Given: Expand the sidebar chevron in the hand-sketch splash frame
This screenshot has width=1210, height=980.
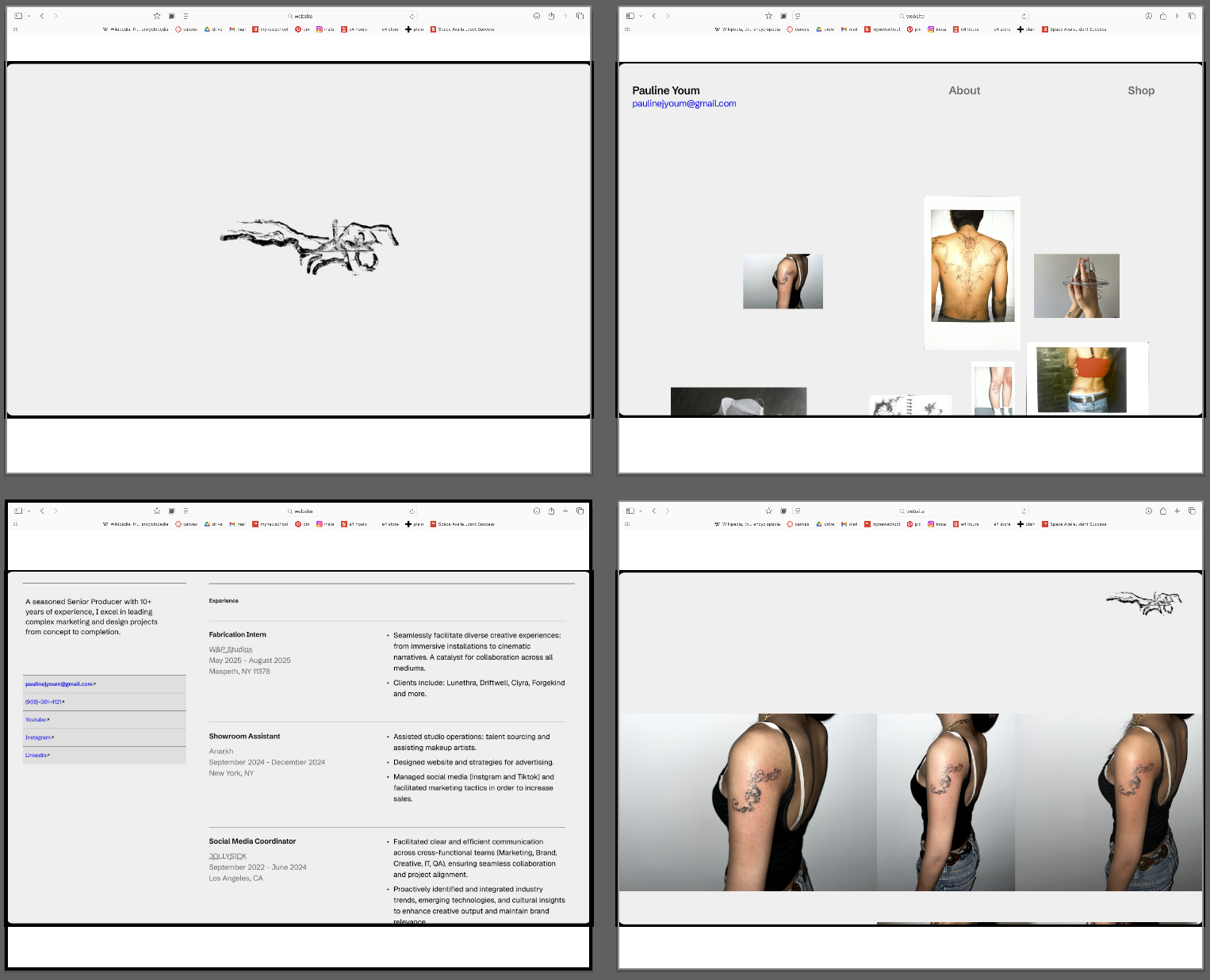Looking at the screenshot, I should coord(29,16).
